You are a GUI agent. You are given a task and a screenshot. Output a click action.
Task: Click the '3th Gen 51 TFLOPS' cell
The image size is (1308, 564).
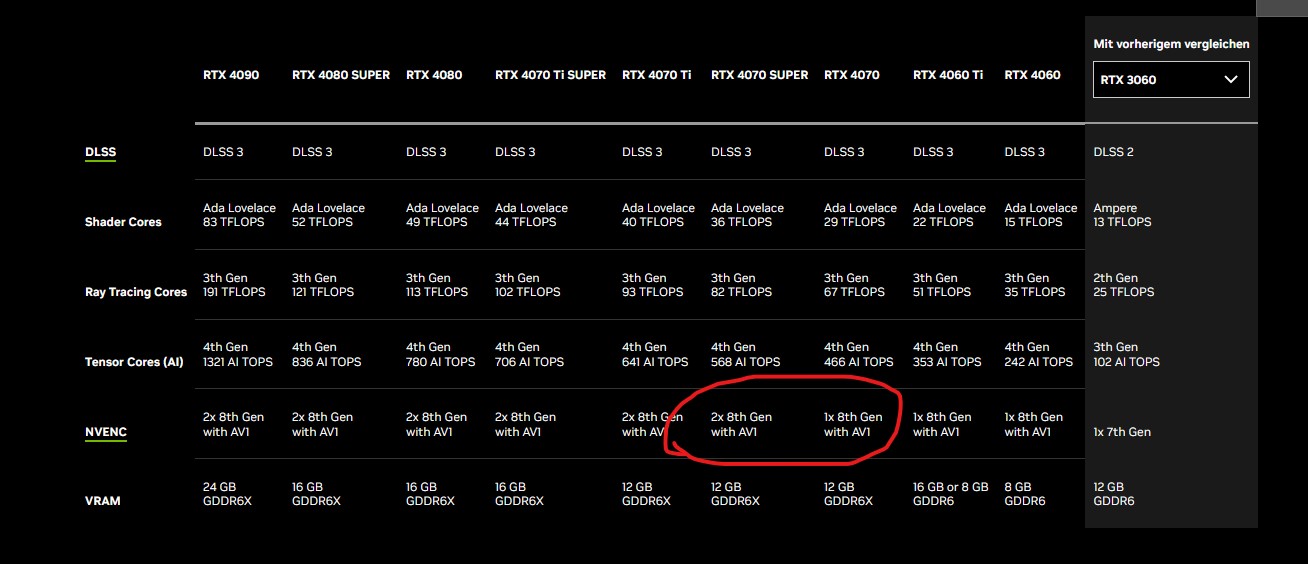[942, 285]
